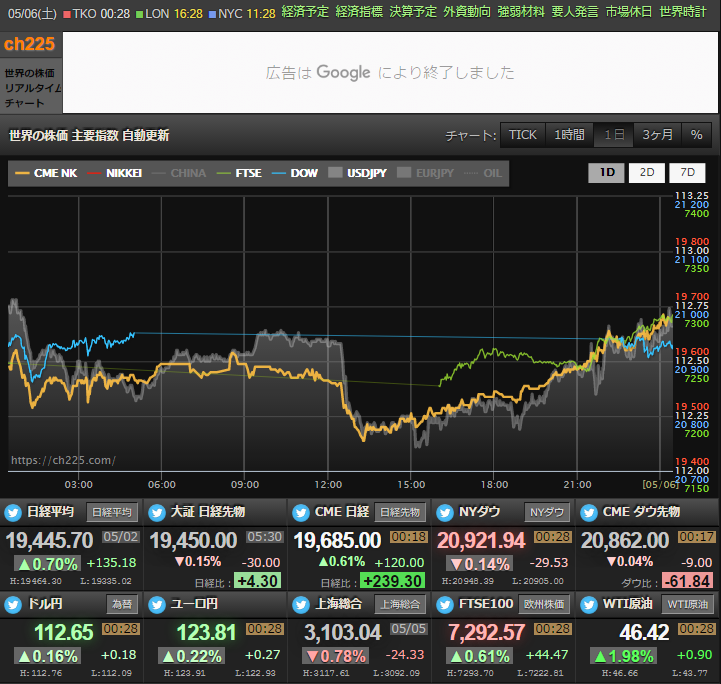This screenshot has width=721, height=684.
Task: Switch chart to % view
Action: tap(696, 135)
